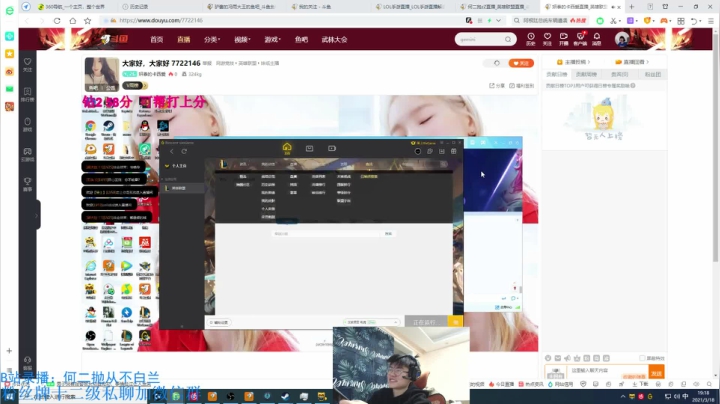Open the 直播 nav item
Viewport: 720px width, 404px height.
[x=184, y=39]
